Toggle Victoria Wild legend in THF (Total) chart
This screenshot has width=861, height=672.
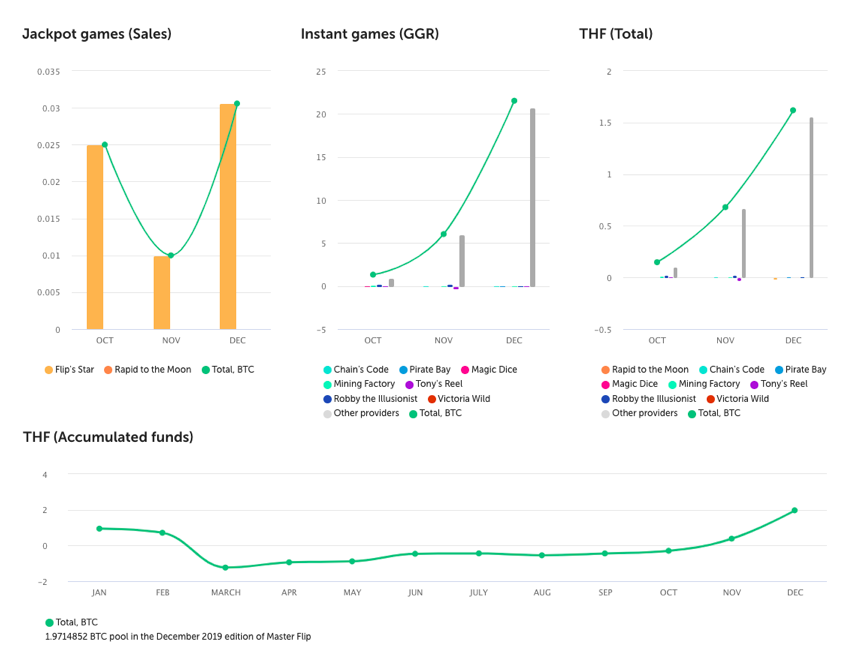click(737, 399)
